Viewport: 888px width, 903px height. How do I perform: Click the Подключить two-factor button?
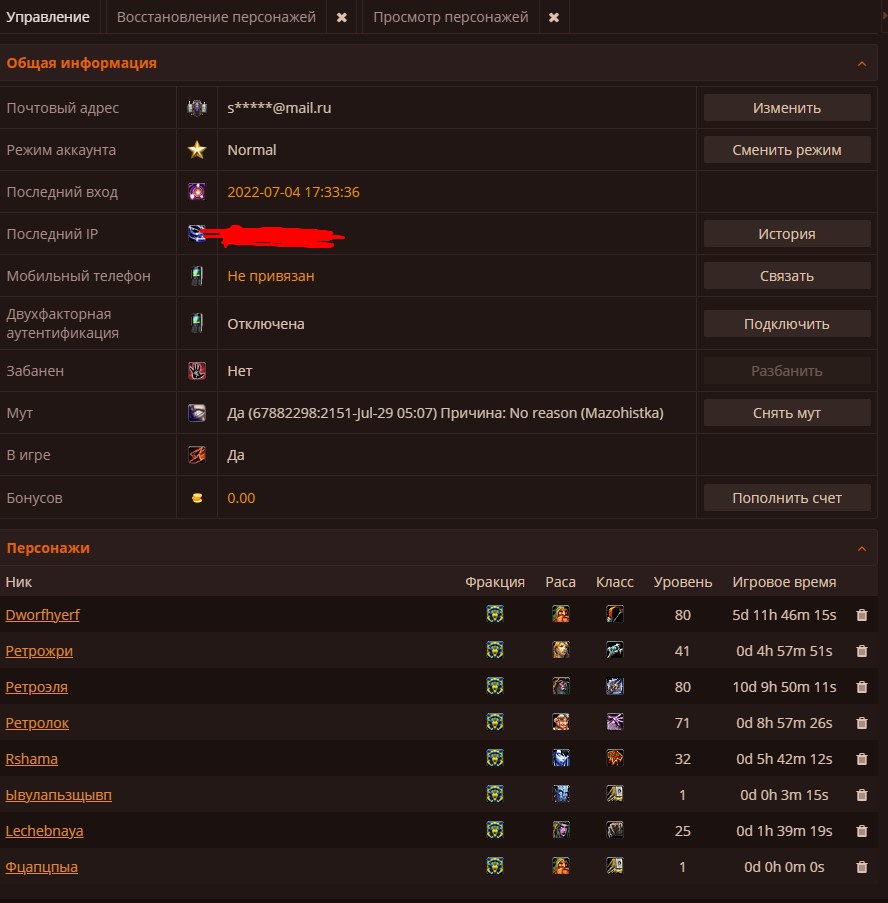coord(787,324)
